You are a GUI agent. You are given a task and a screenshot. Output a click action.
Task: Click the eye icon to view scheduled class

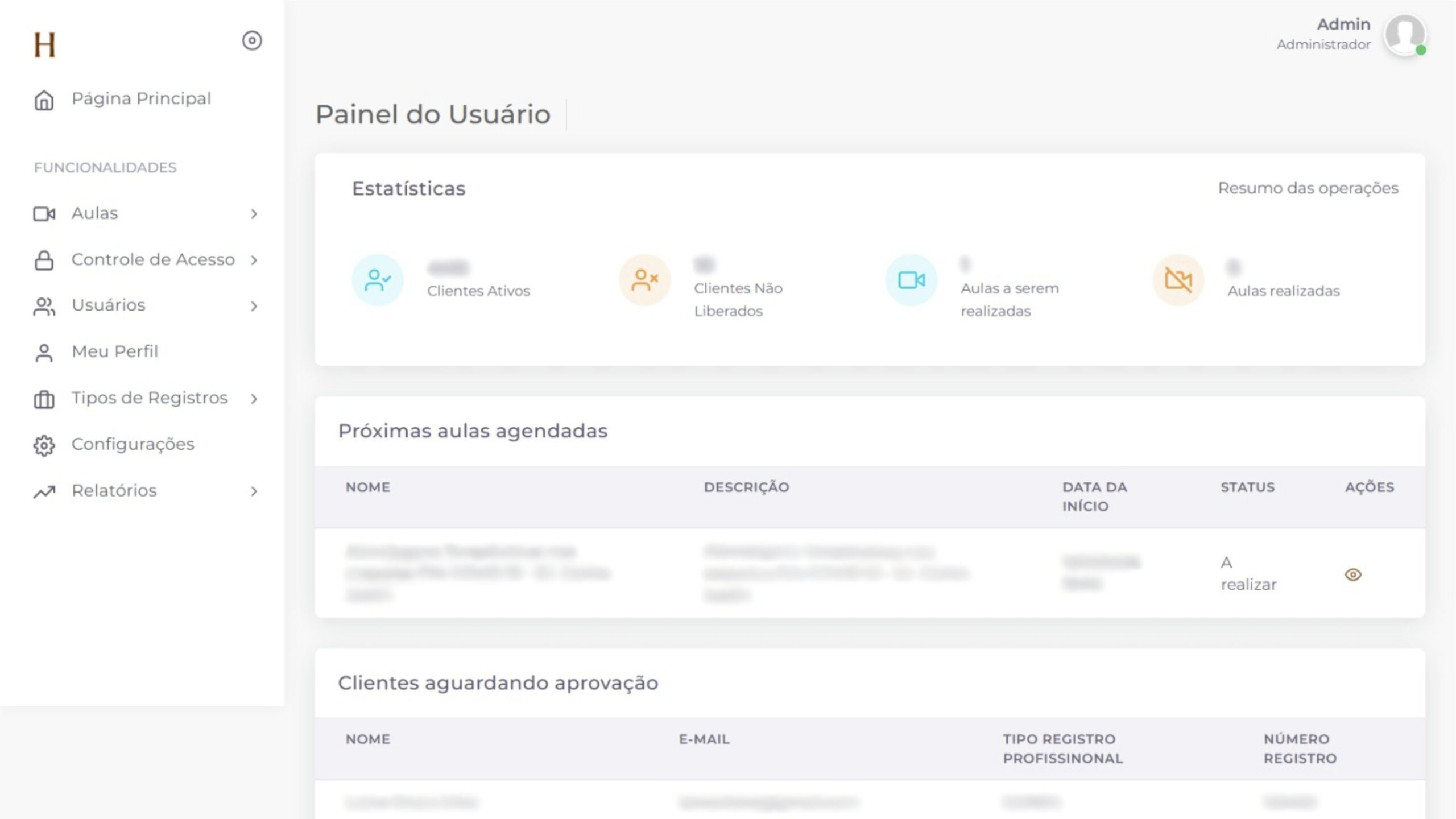[1352, 574]
